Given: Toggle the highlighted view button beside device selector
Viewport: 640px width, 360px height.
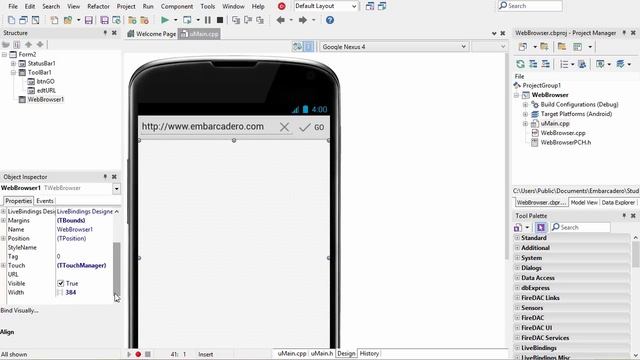Looking at the screenshot, I should 309,47.
